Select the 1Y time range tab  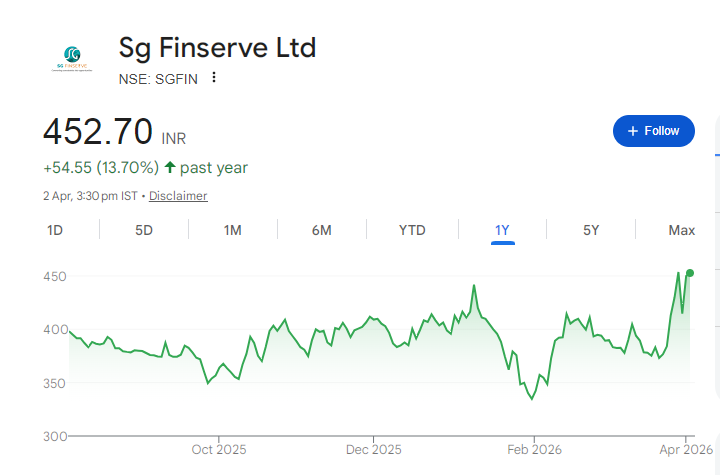pyautogui.click(x=502, y=230)
